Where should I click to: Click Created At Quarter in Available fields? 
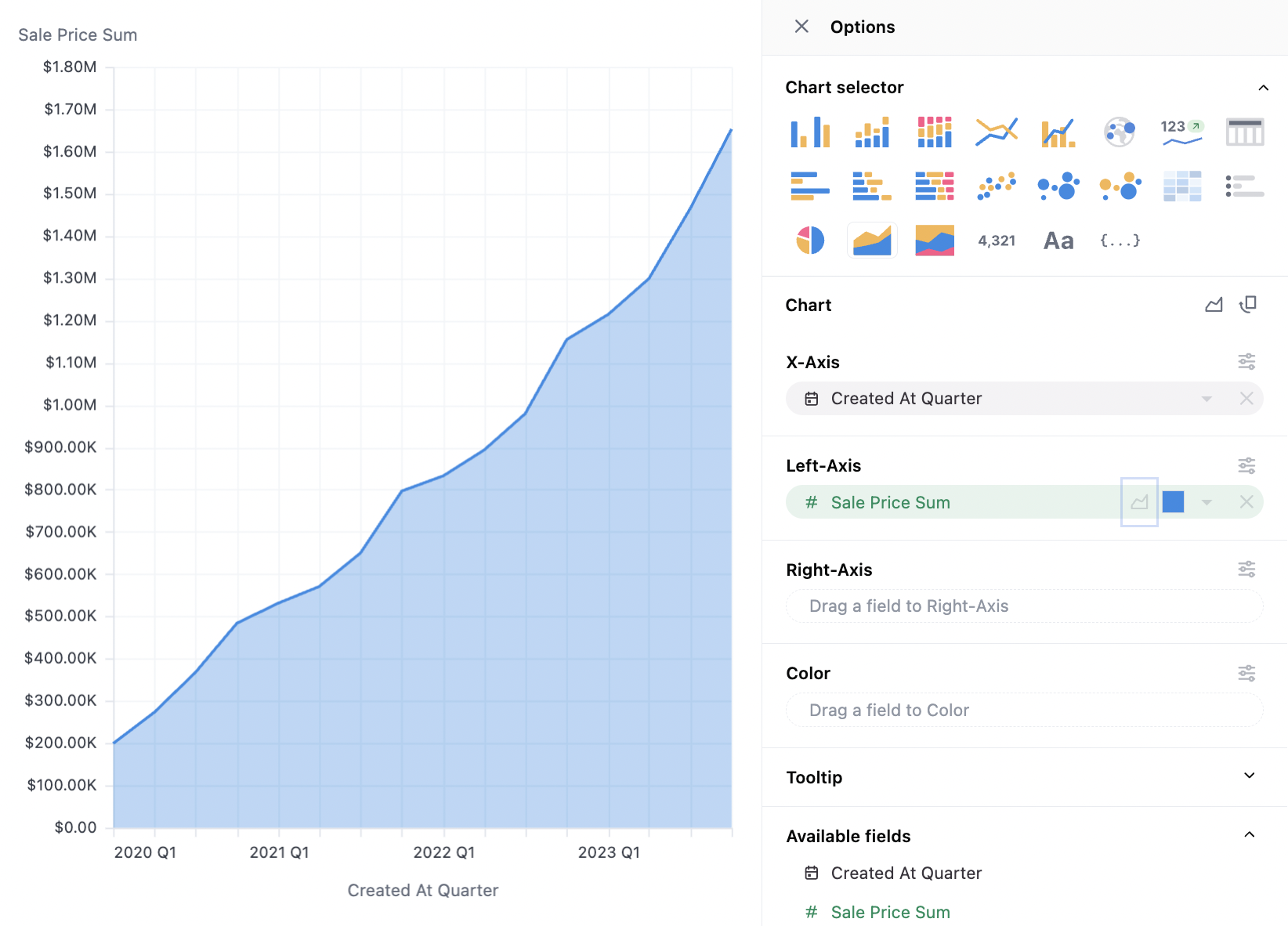[x=906, y=873]
